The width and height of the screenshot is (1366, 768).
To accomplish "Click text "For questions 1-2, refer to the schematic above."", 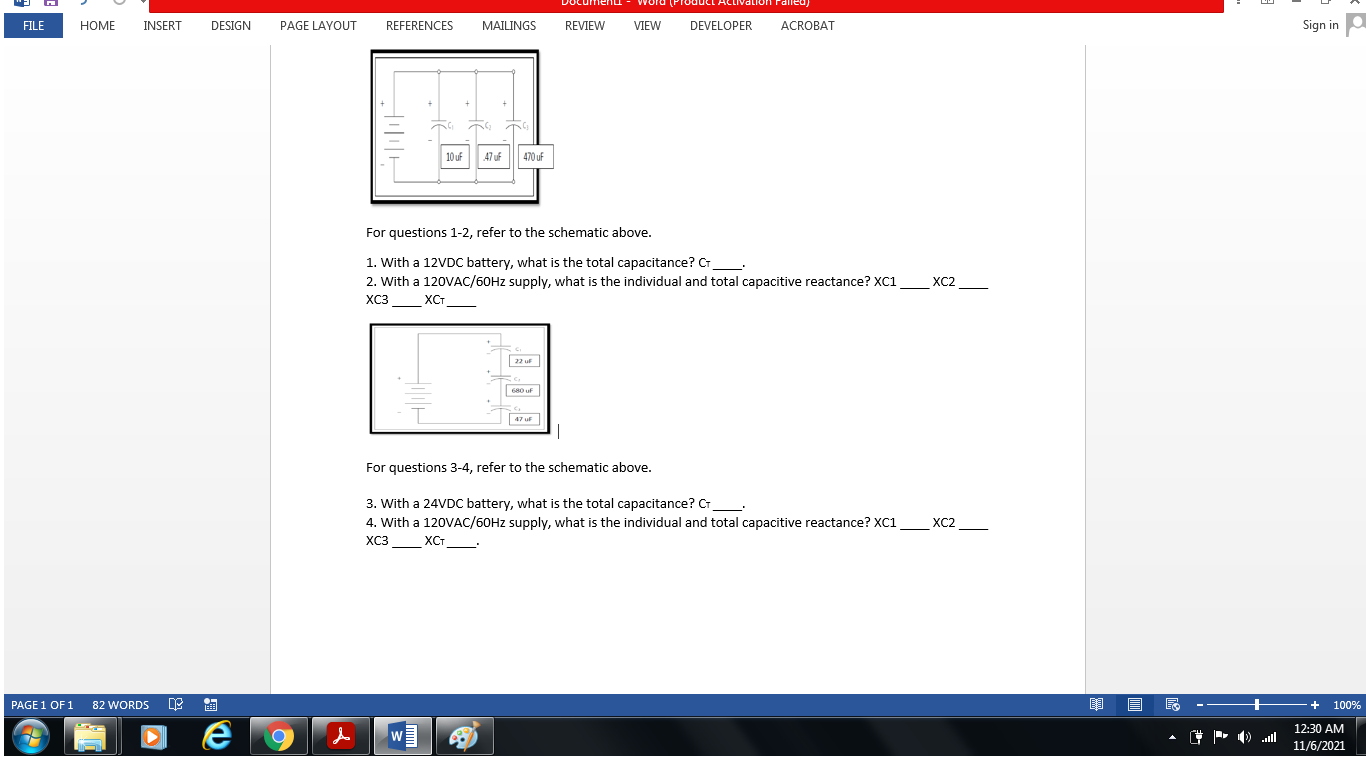I will click(508, 232).
